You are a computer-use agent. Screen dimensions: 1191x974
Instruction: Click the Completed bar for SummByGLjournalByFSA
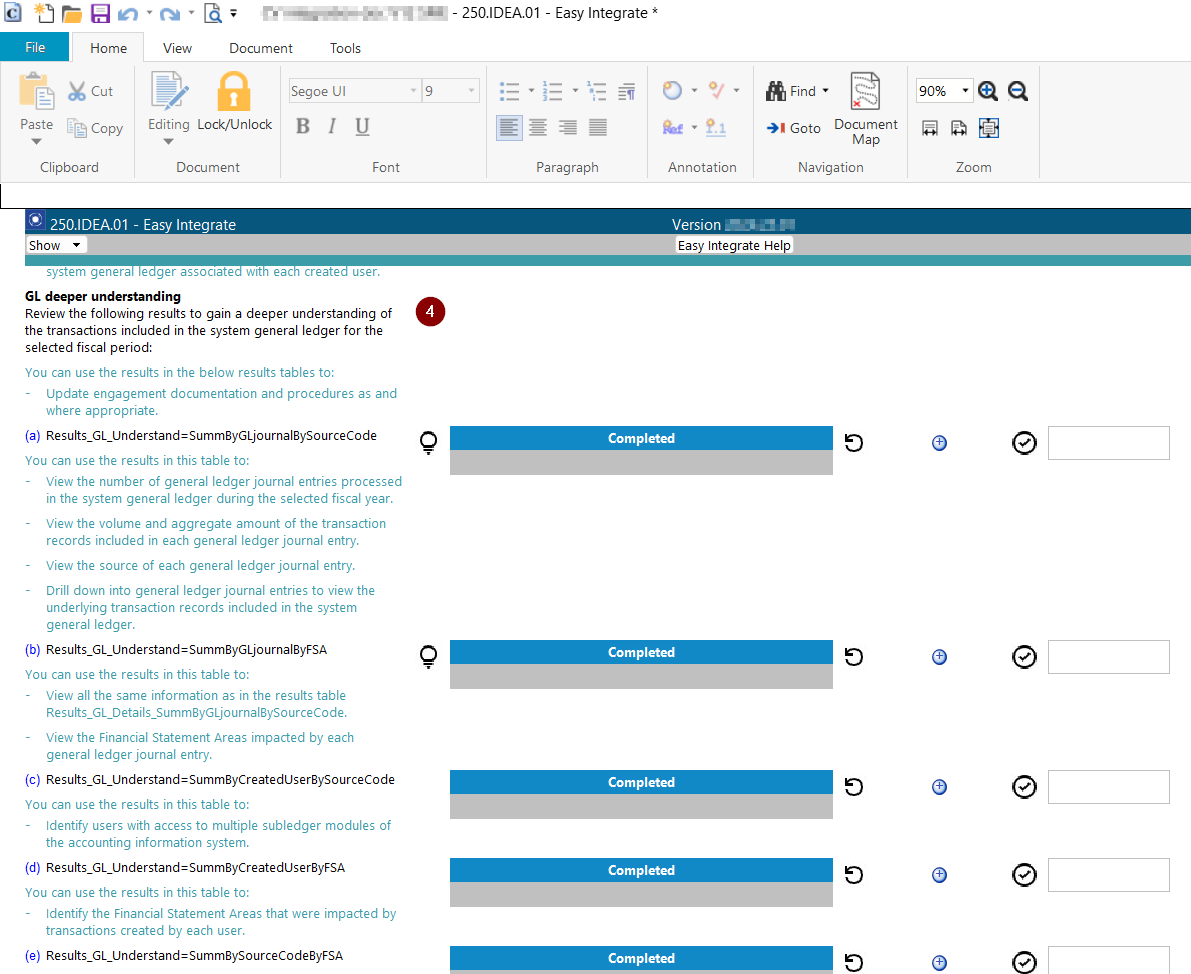tap(641, 653)
